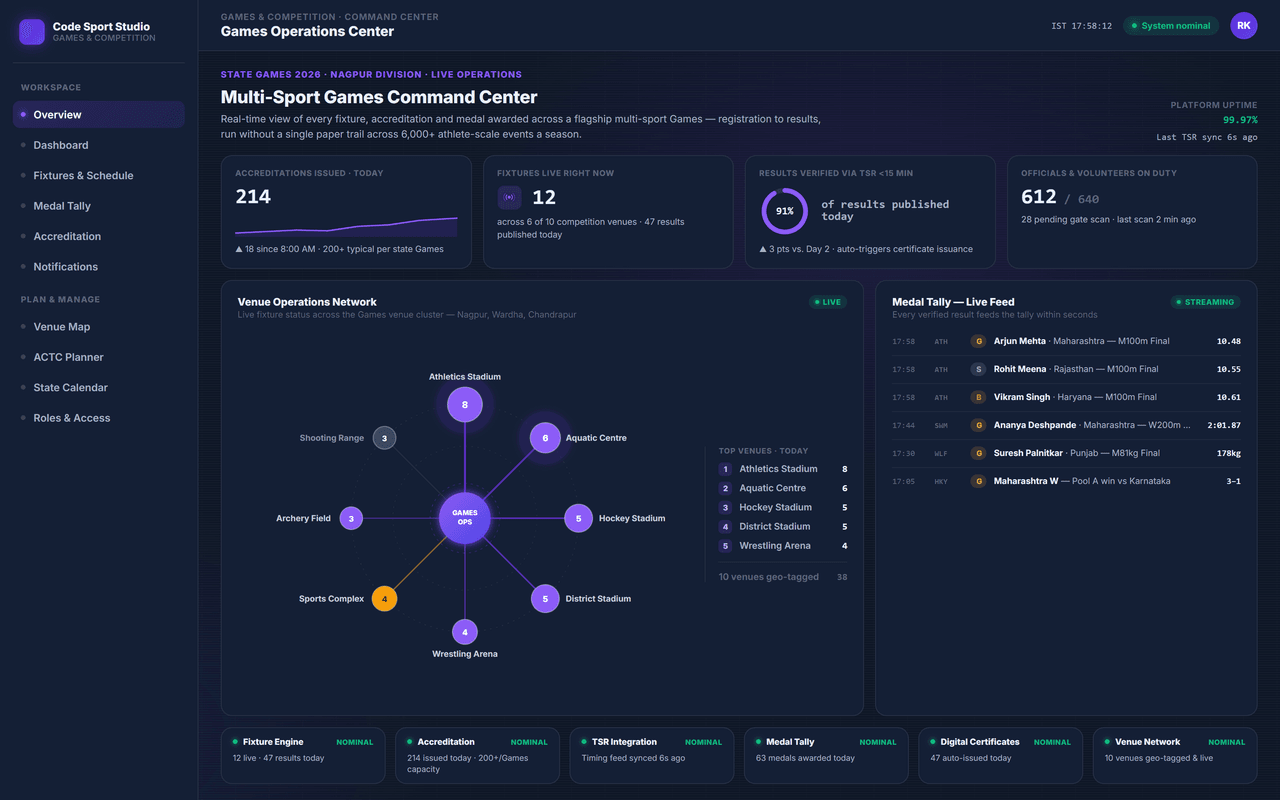Click the gold badge for Ananya Deshpande
The width and height of the screenshot is (1280, 800).
coord(978,425)
